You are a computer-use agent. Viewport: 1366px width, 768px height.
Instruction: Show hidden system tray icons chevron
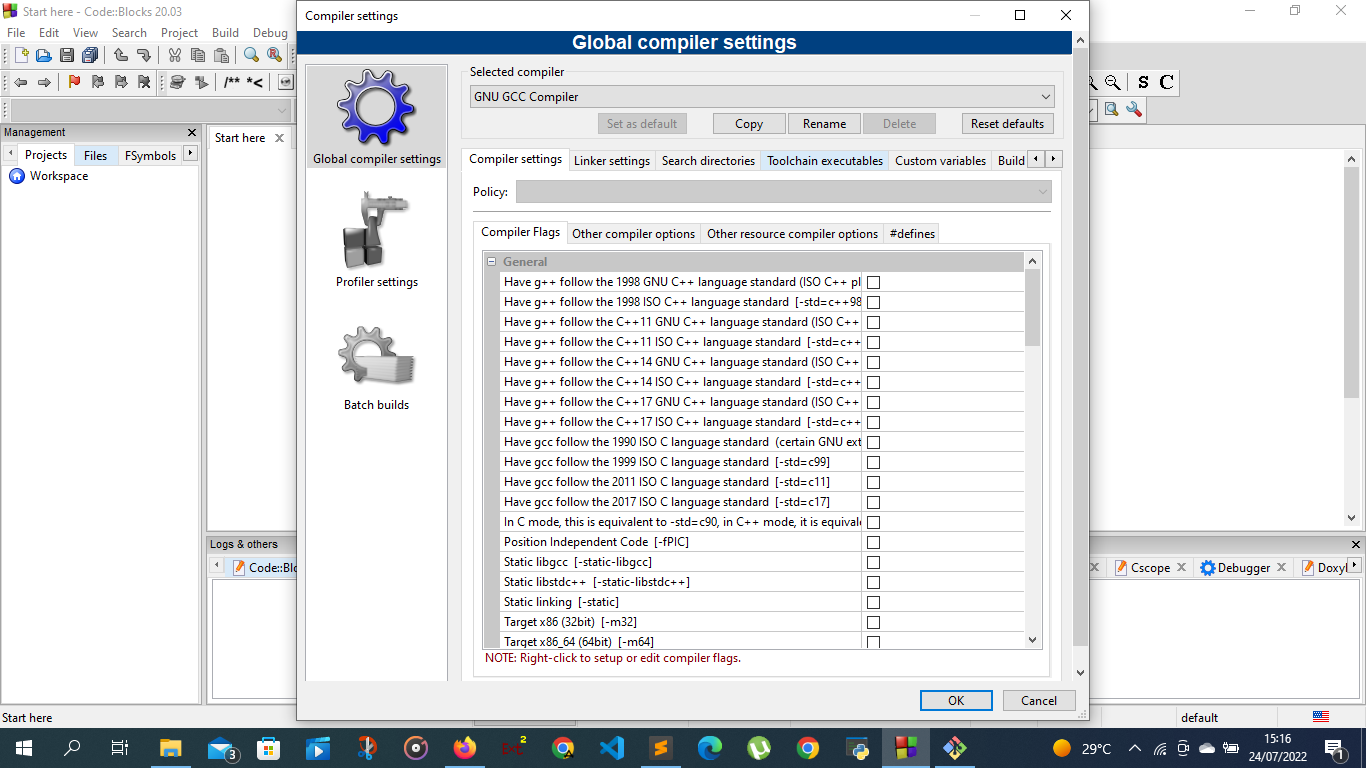1134,748
